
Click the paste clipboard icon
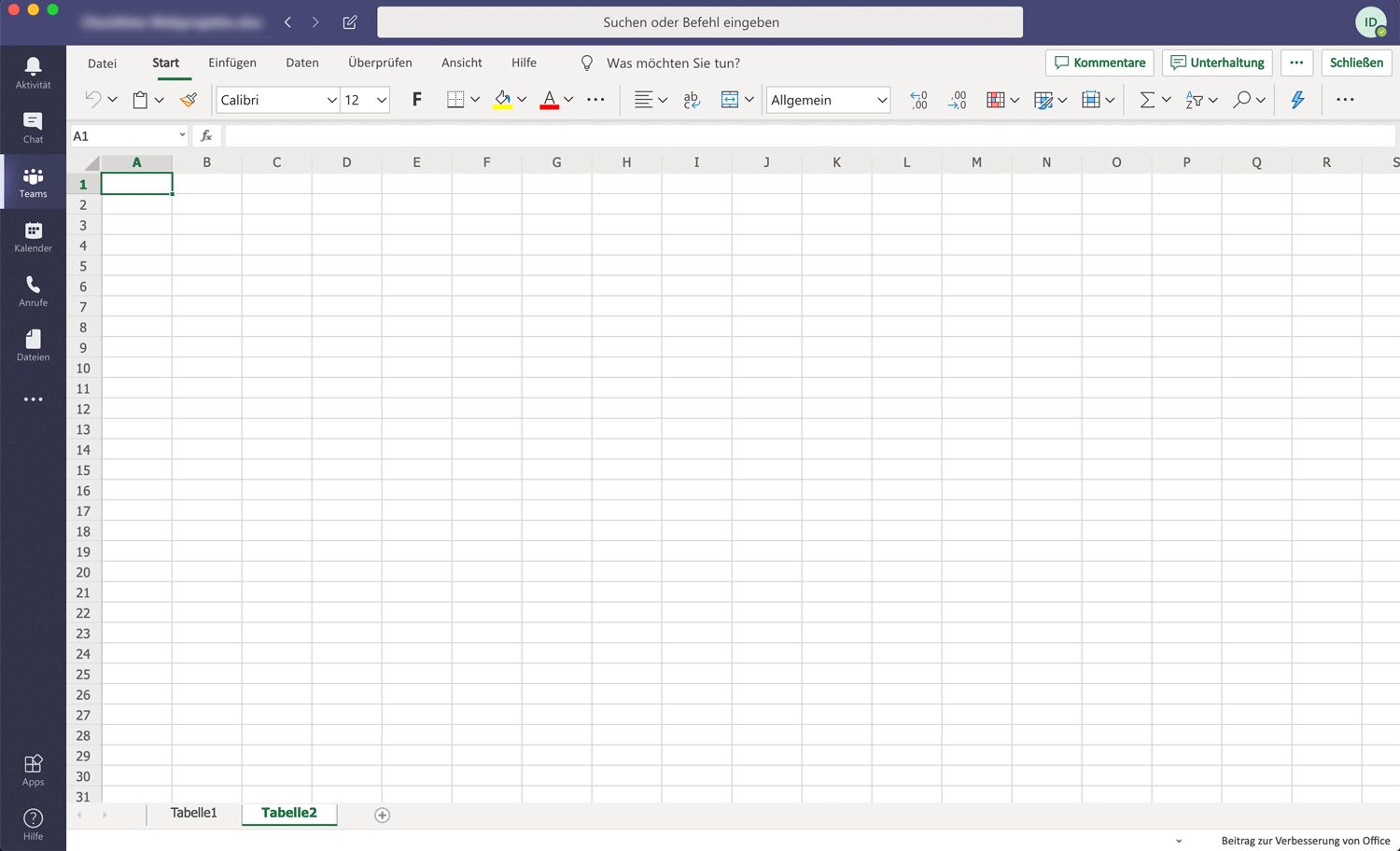click(x=140, y=100)
